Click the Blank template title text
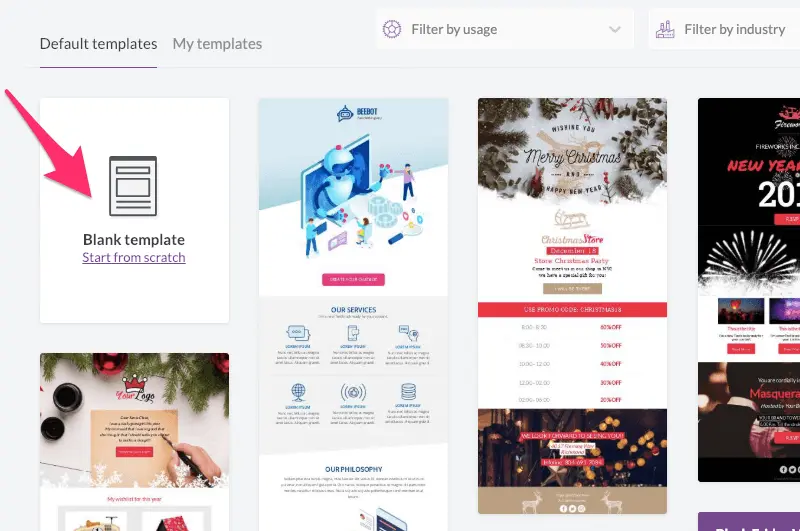This screenshot has width=800, height=531. [134, 240]
